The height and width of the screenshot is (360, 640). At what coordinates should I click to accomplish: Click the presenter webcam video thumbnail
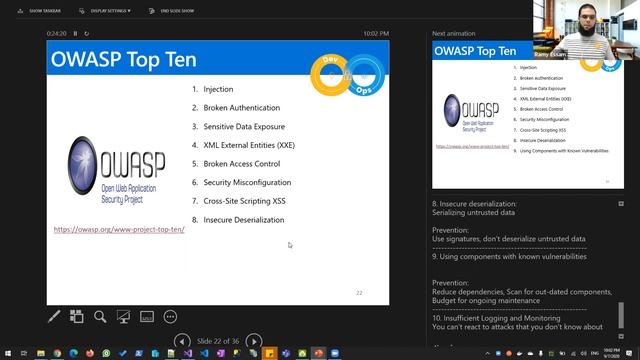click(586, 30)
